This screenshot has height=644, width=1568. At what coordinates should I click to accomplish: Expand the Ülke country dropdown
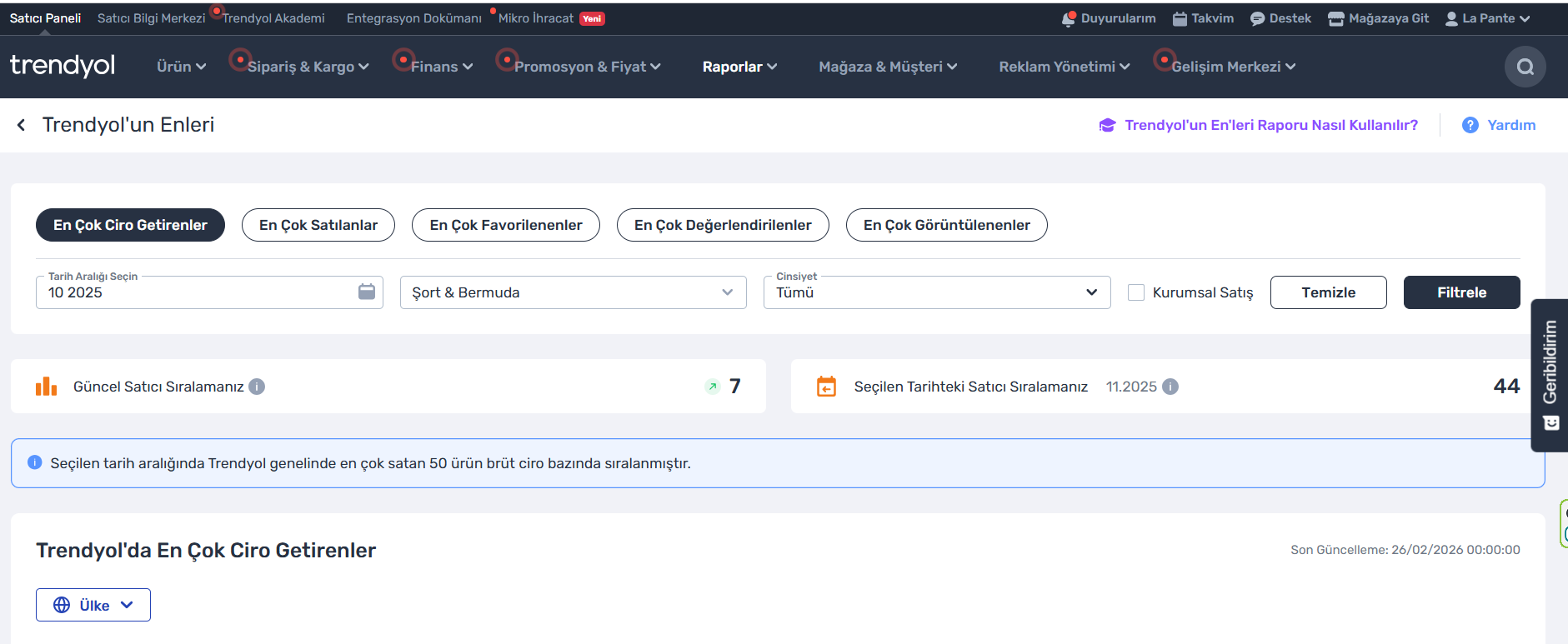93,605
